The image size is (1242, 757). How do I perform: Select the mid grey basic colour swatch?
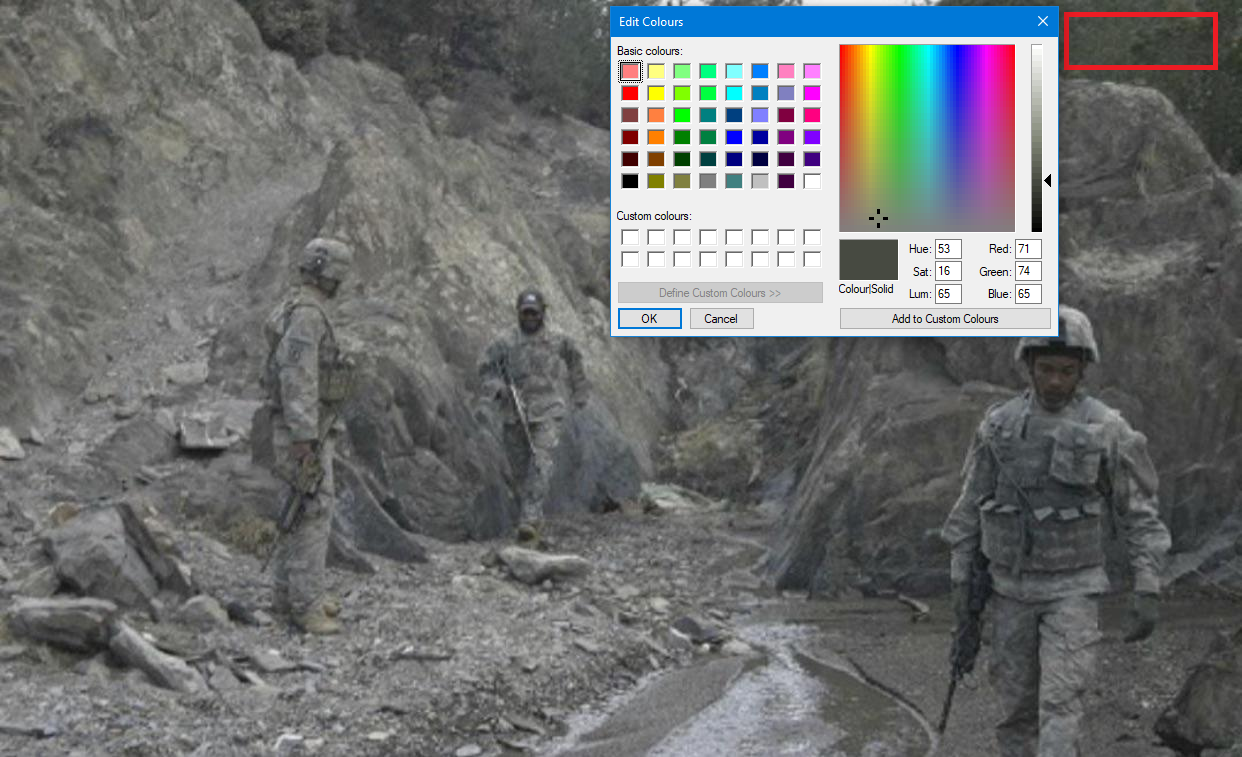click(708, 181)
